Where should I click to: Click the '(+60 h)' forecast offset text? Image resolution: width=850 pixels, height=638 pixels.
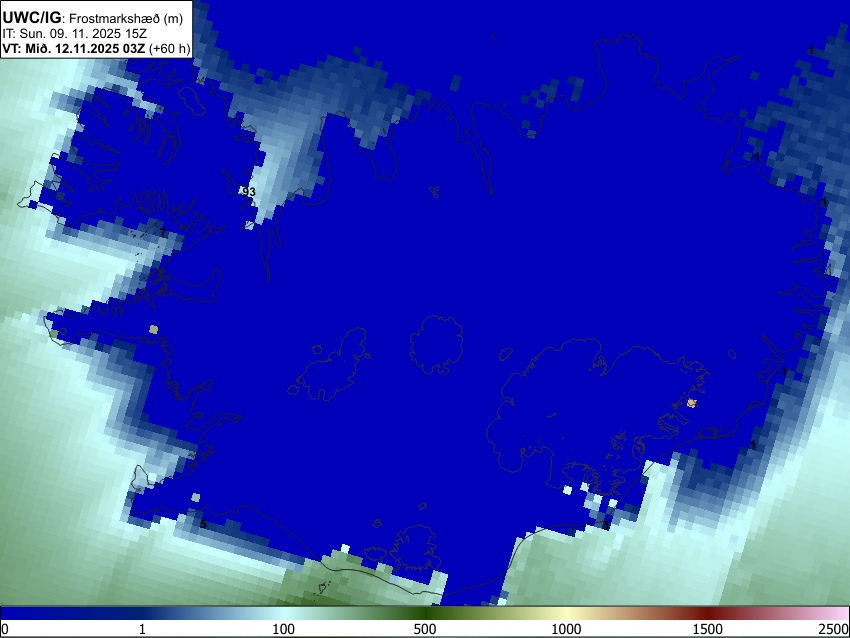(170, 48)
